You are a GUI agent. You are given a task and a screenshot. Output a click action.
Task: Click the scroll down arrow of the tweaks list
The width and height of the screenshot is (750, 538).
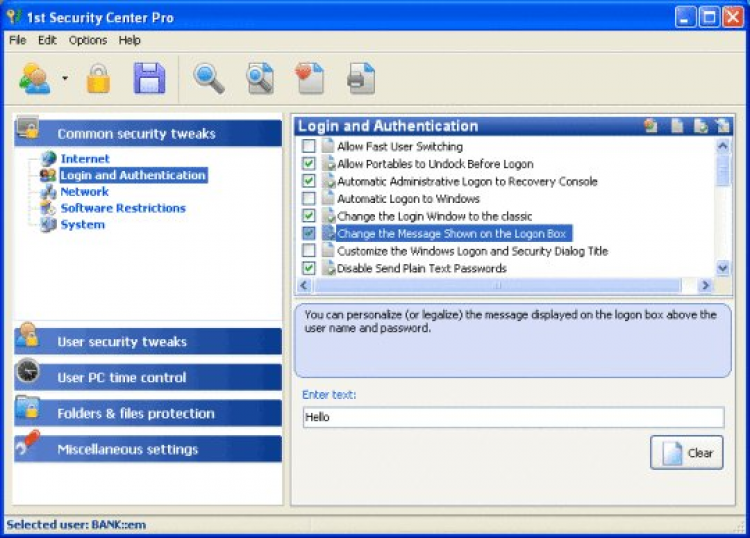pyautogui.click(x=723, y=268)
